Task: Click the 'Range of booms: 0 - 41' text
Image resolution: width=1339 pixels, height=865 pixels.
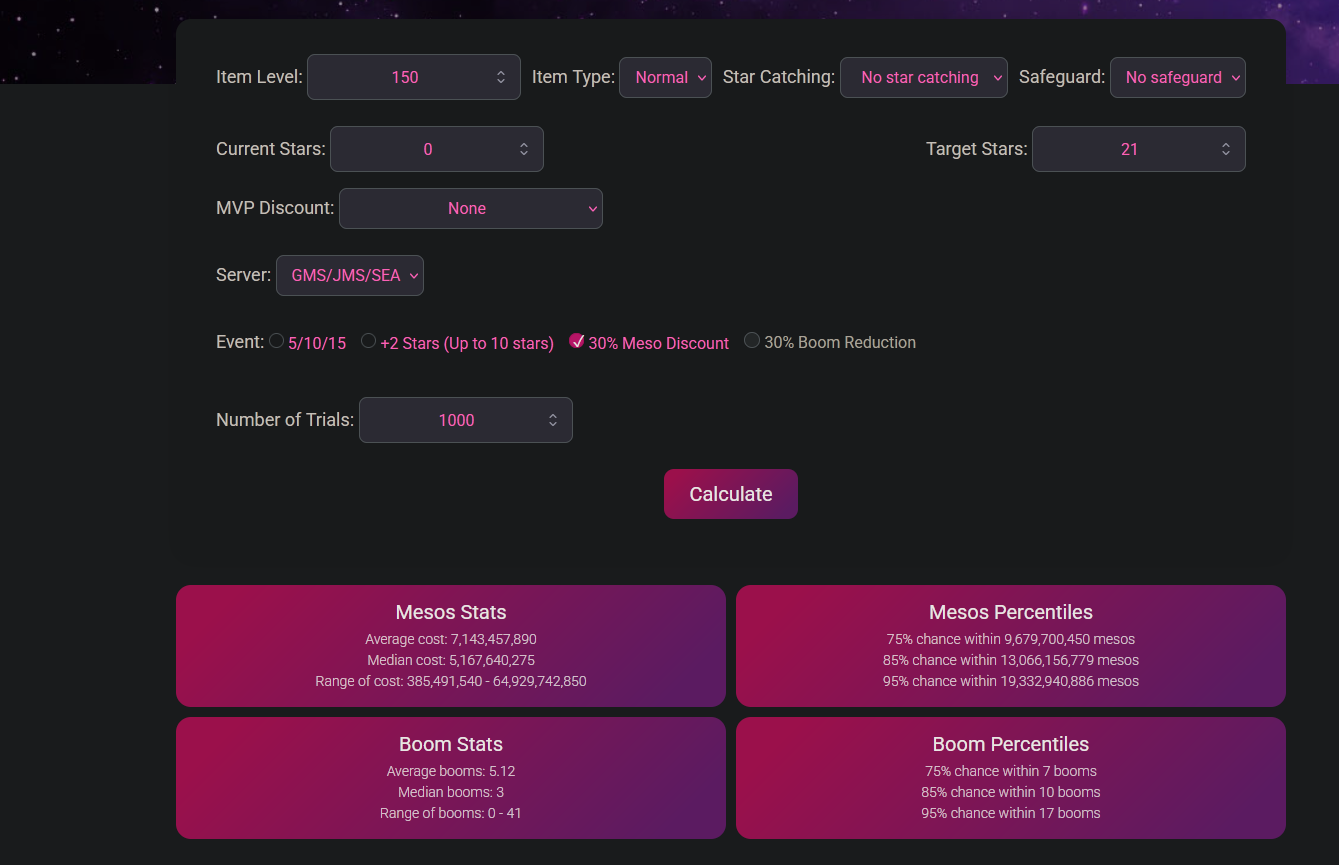Action: pyautogui.click(x=451, y=813)
